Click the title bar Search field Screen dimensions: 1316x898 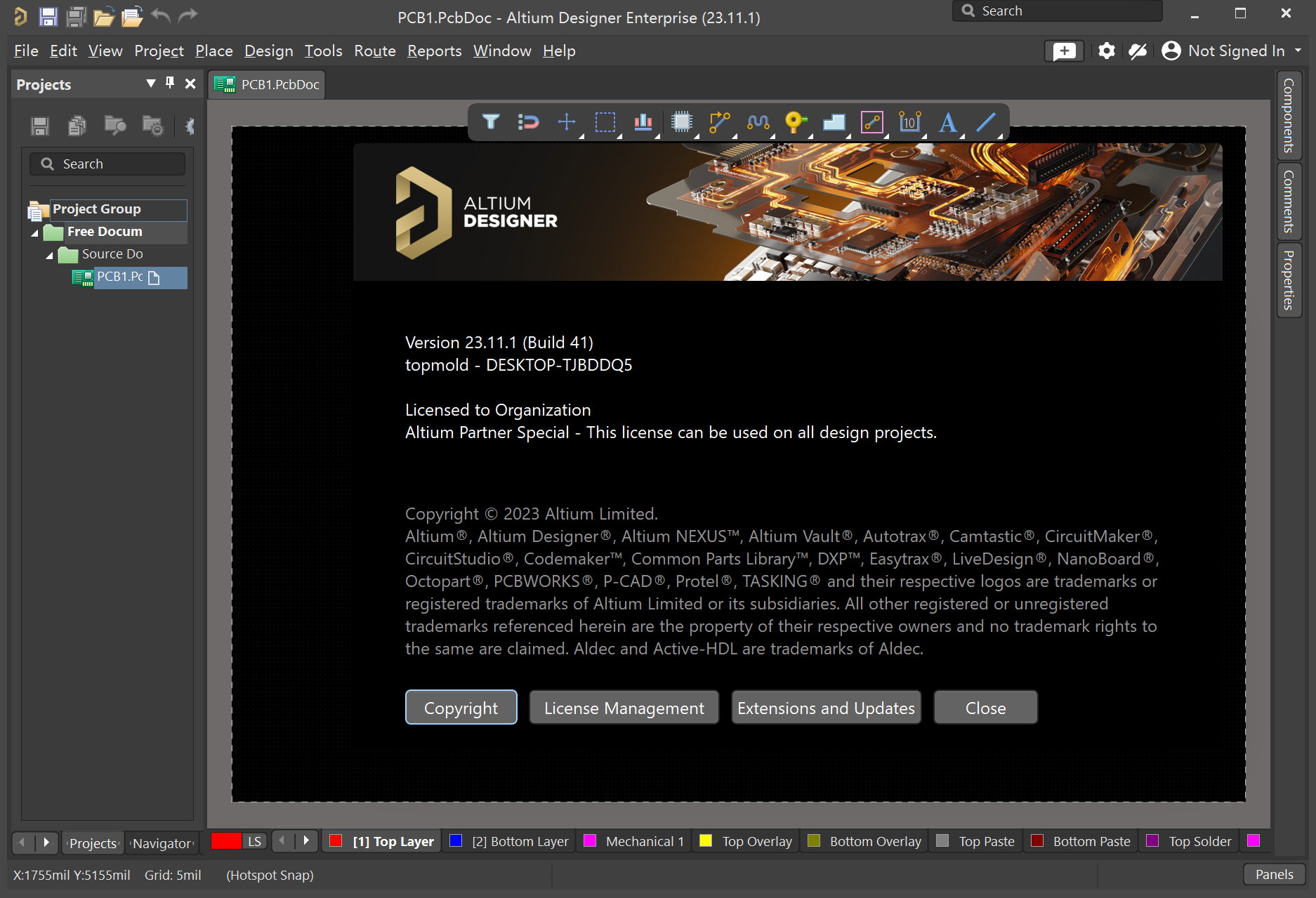pos(1057,11)
